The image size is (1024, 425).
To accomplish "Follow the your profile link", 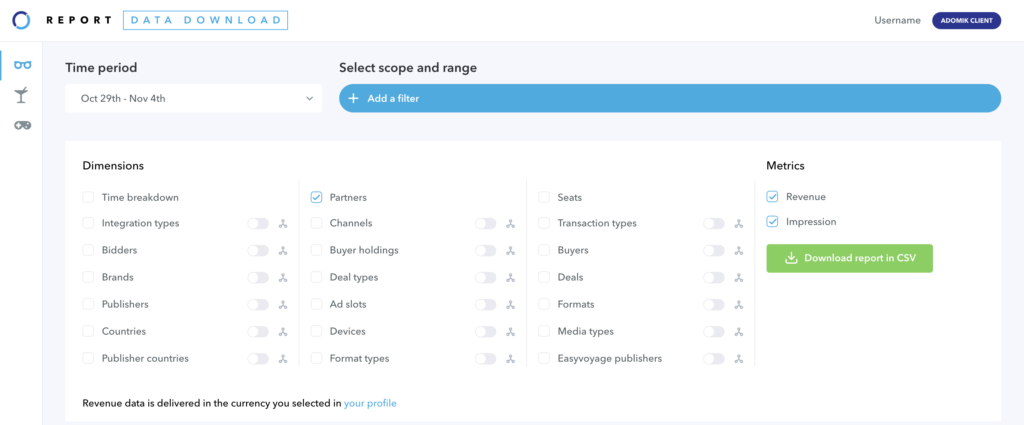I will (370, 403).
